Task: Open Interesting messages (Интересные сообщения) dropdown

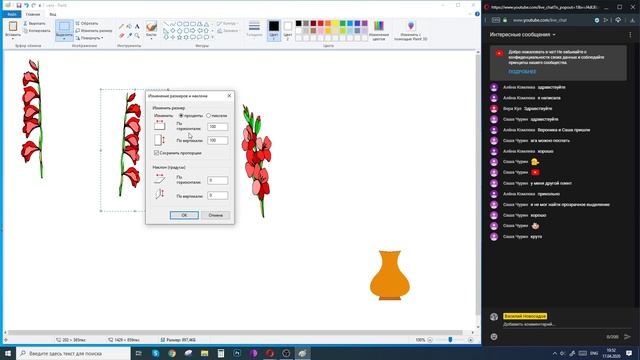Action: tap(523, 35)
